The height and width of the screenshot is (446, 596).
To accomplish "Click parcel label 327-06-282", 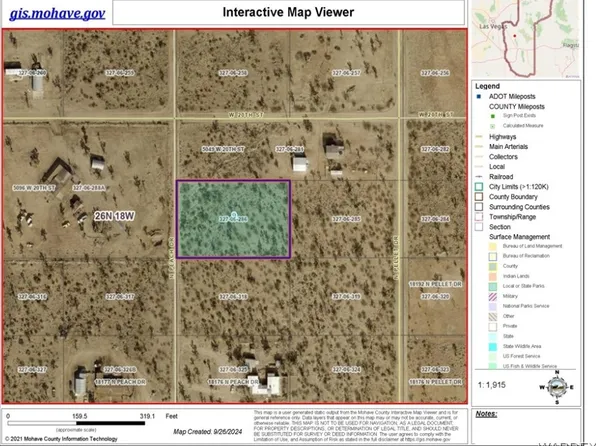I will coord(435,149).
